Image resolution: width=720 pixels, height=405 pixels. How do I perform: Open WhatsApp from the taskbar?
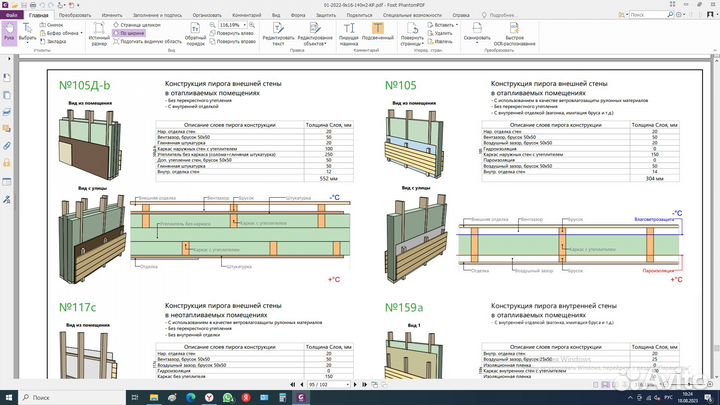(227, 397)
